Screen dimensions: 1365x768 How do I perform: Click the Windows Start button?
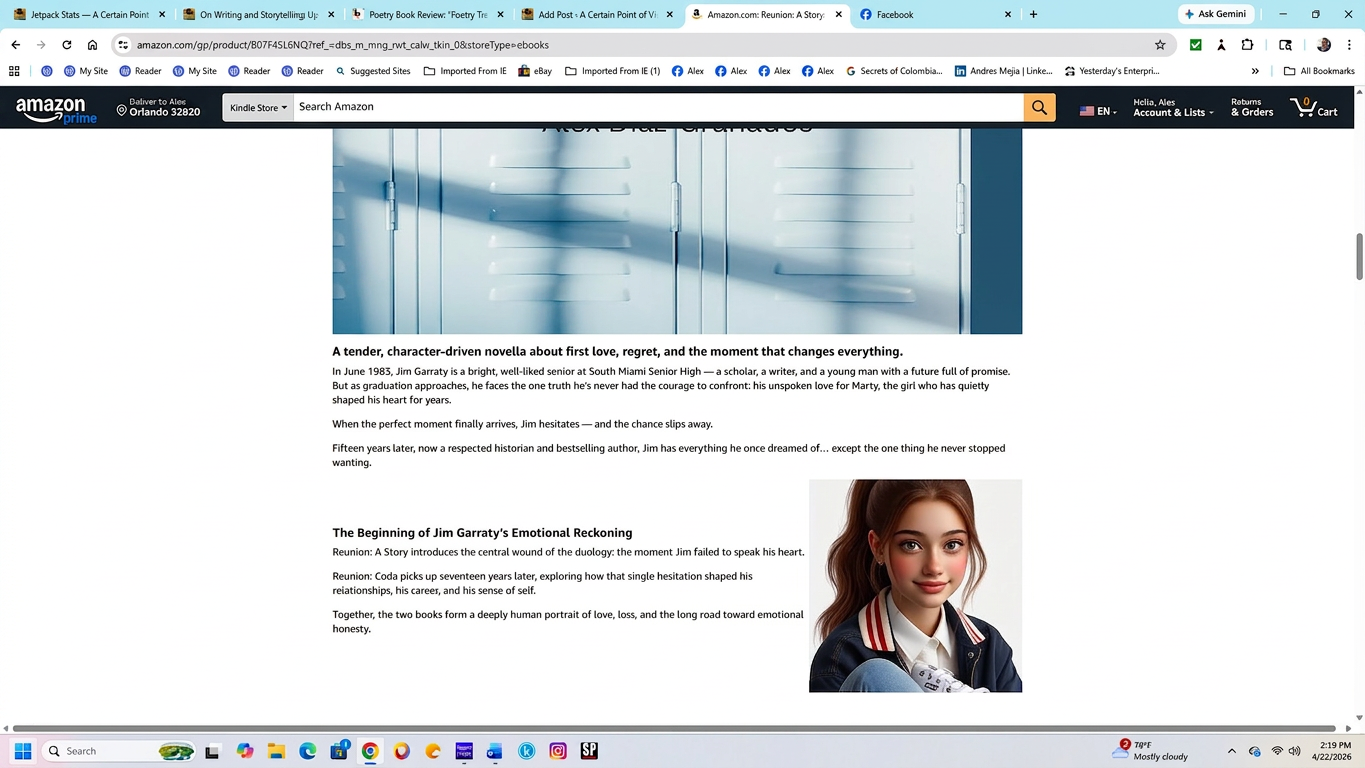(x=23, y=751)
